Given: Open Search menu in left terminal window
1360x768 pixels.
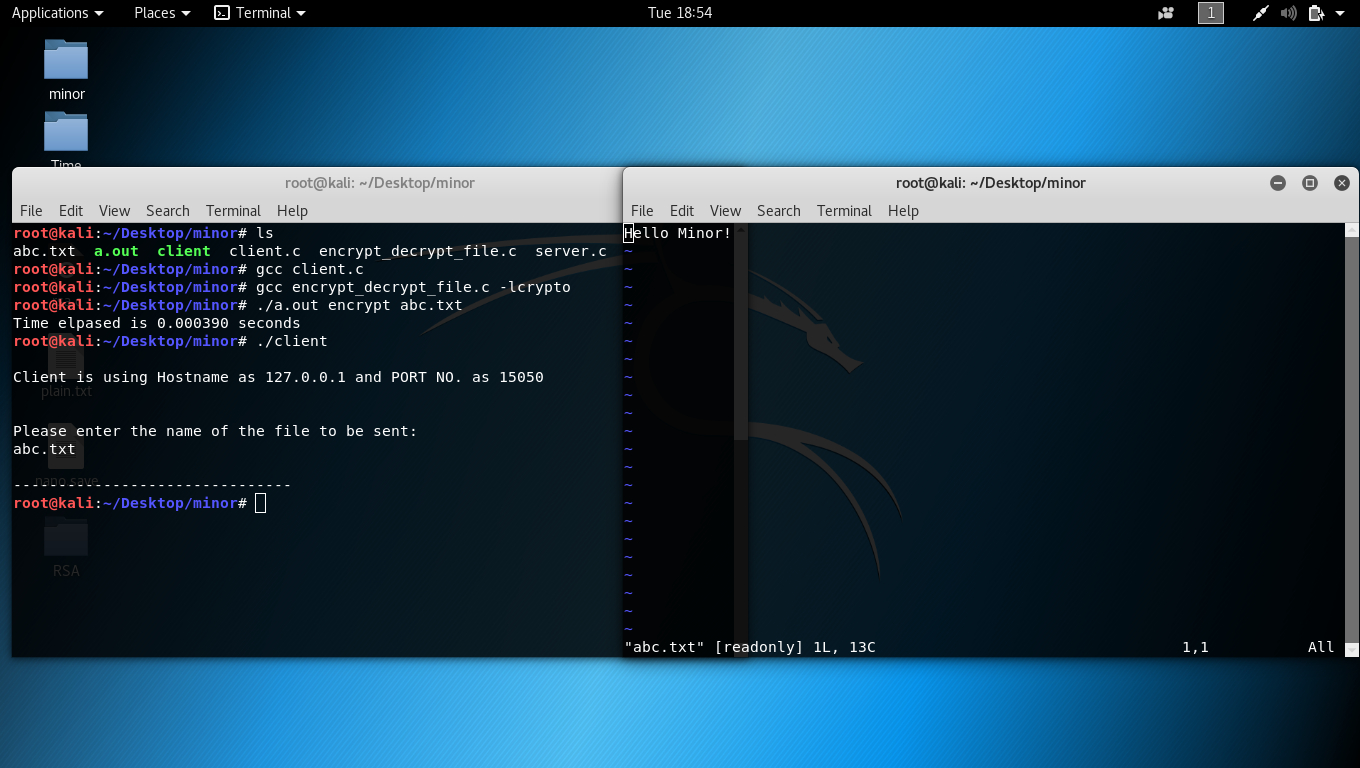Looking at the screenshot, I should pos(167,210).
